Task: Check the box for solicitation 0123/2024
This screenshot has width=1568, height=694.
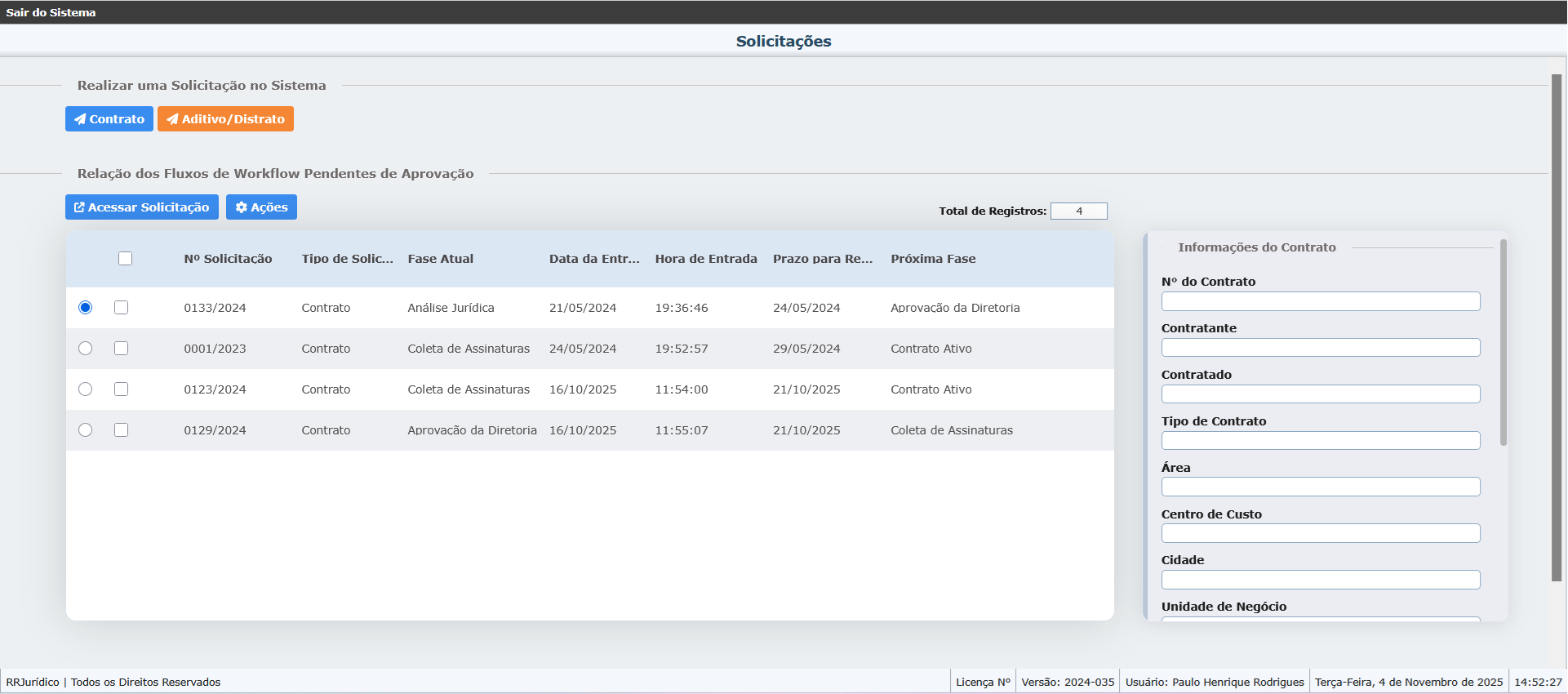Action: (122, 389)
